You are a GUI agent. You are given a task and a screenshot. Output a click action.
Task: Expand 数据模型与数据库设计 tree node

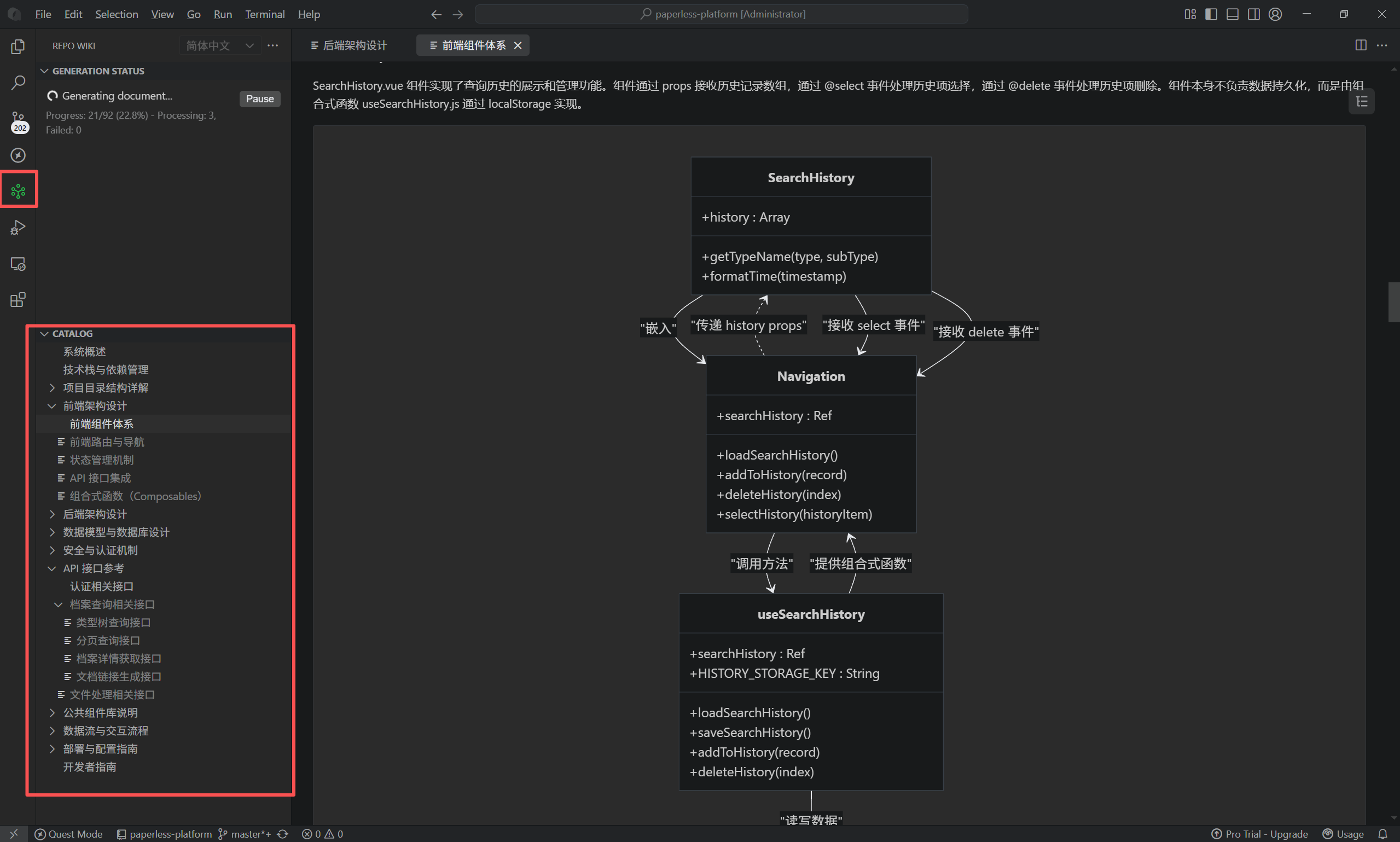[x=51, y=532]
